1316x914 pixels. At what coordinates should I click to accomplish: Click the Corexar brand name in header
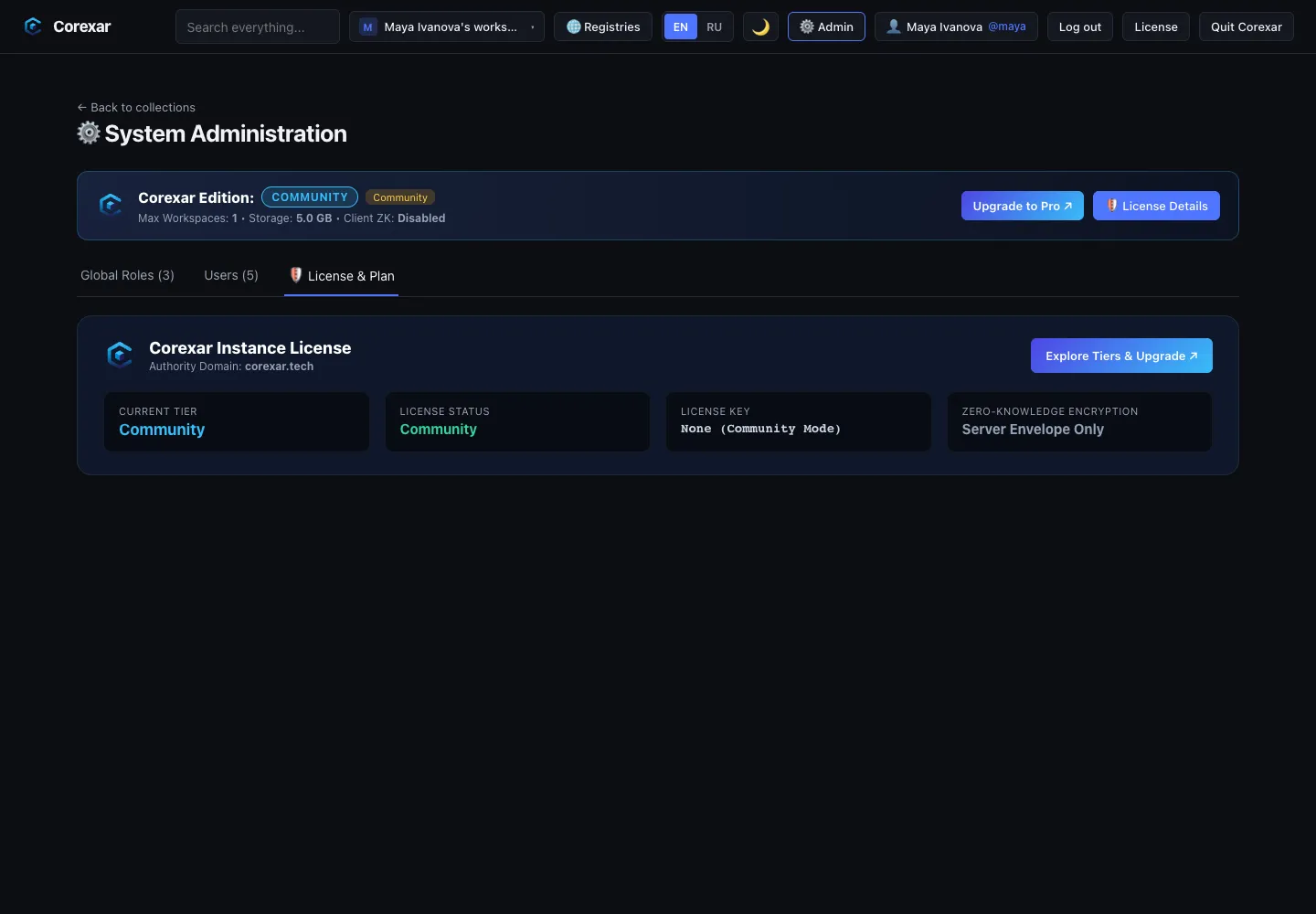(x=82, y=27)
